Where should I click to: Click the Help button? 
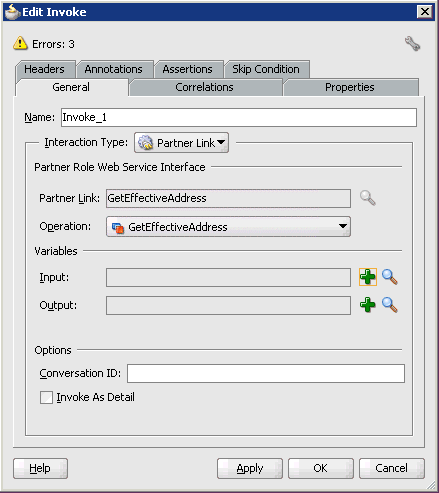[x=40, y=468]
